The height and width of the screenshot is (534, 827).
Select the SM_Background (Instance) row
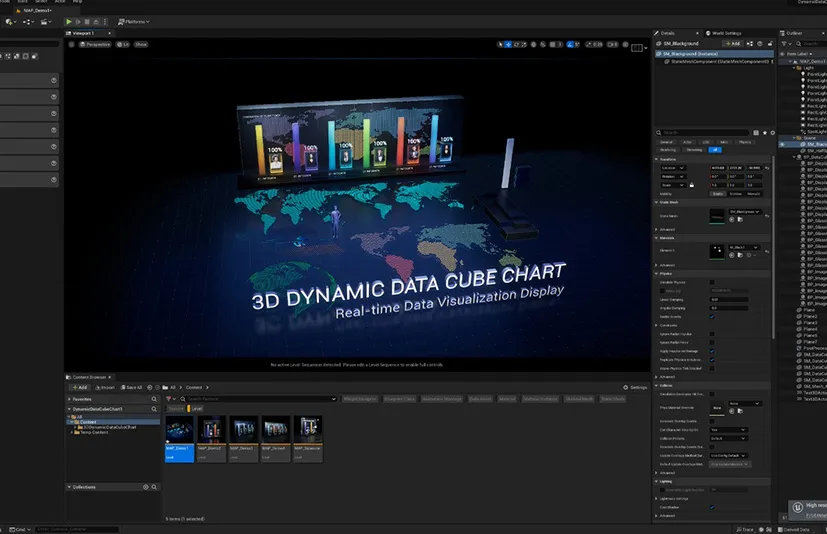714,54
